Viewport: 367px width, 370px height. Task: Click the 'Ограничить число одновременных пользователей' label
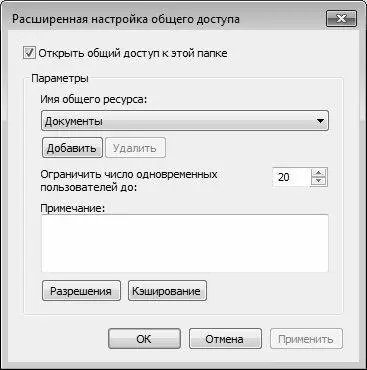click(x=129, y=181)
